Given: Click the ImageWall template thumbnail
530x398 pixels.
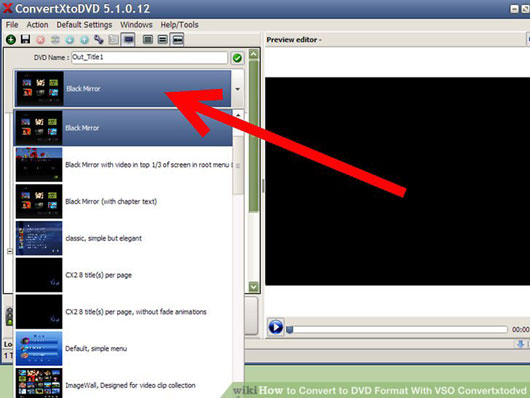Looking at the screenshot, I should click(x=39, y=383).
